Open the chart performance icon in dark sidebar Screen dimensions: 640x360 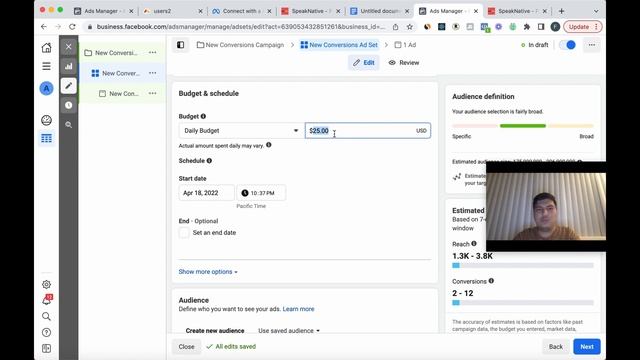[69, 66]
